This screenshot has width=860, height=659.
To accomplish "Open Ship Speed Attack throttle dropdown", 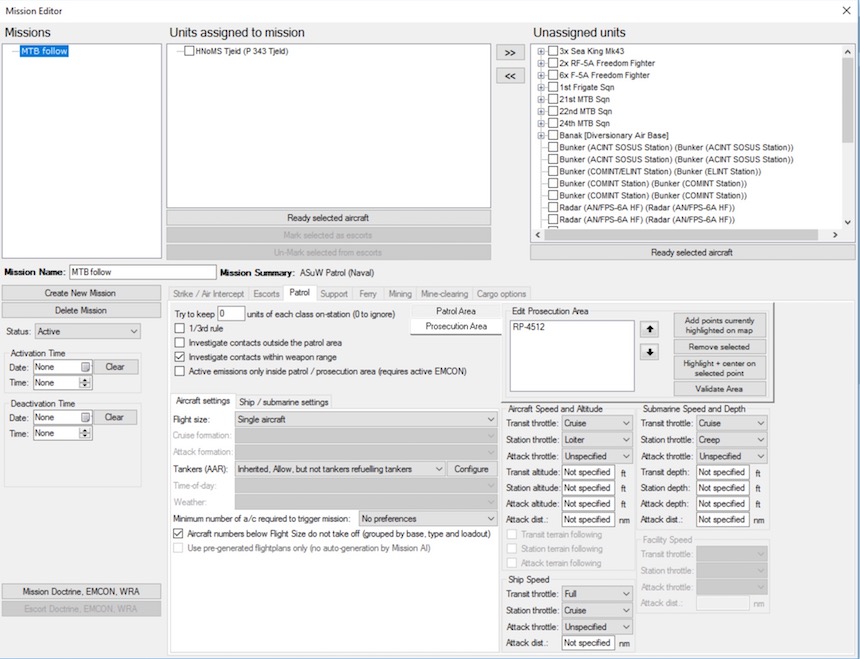I will [x=597, y=627].
